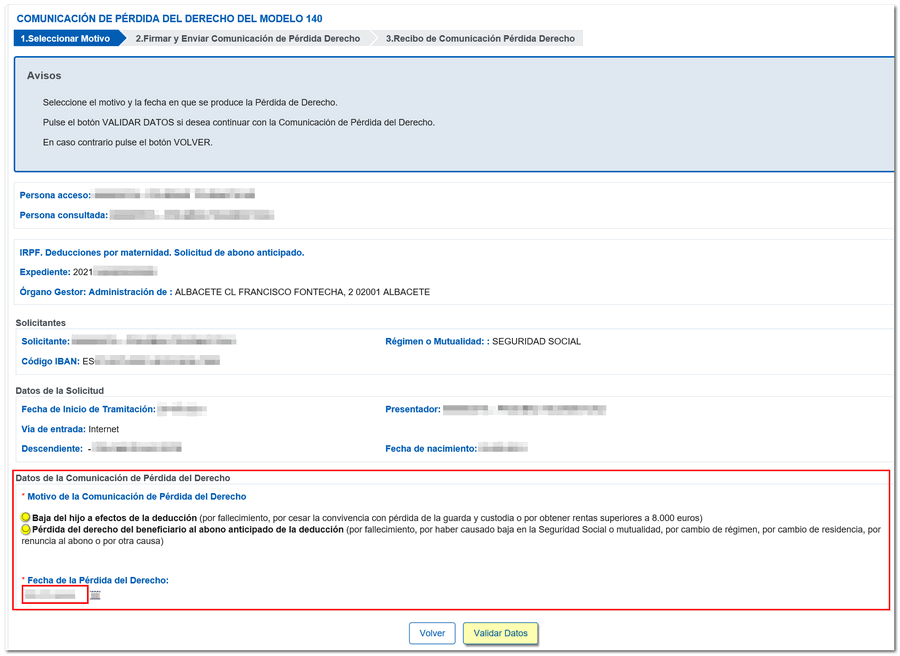Click the Órgano Gestor address text
Screen dimensions: 900x656
pyautogui.click(x=302, y=292)
